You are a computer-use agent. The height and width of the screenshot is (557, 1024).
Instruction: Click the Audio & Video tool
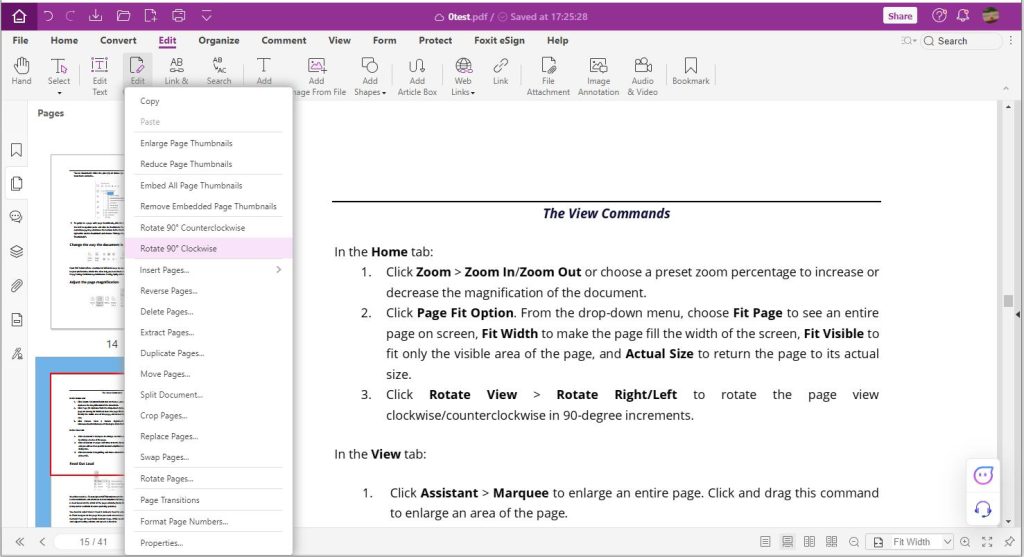click(643, 76)
